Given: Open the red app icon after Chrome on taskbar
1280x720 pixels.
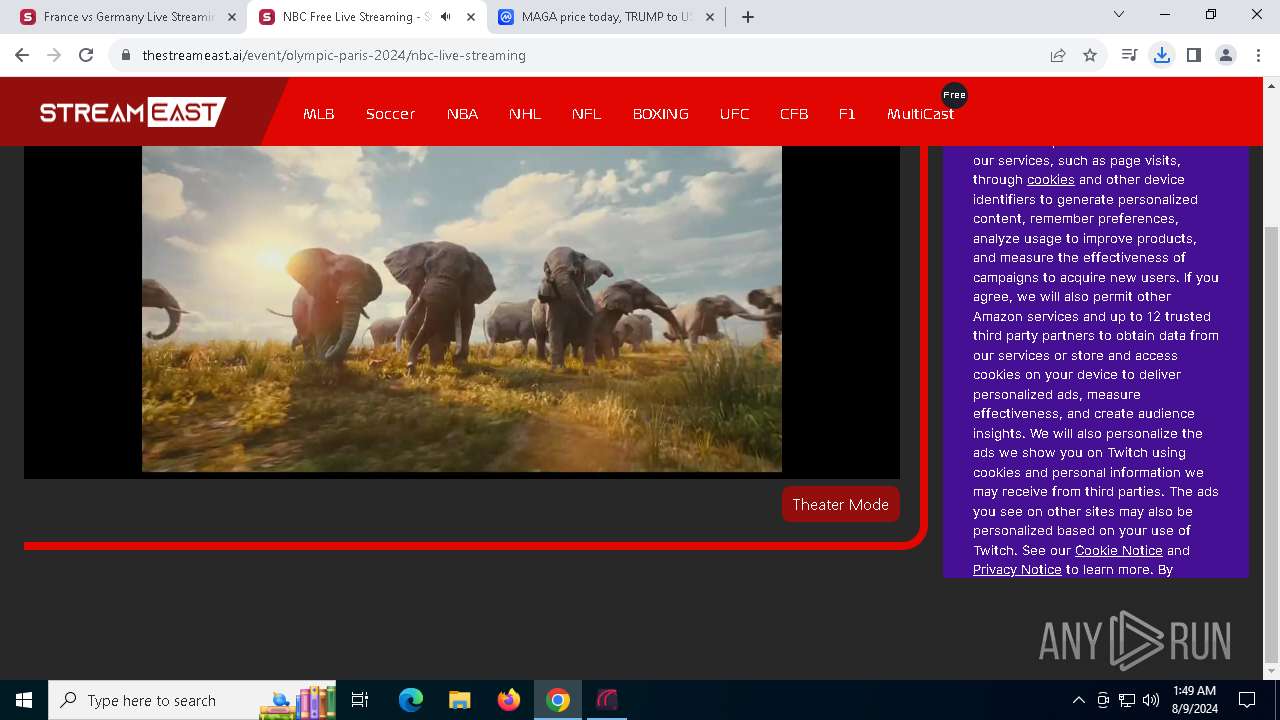Looking at the screenshot, I should click(x=607, y=700).
